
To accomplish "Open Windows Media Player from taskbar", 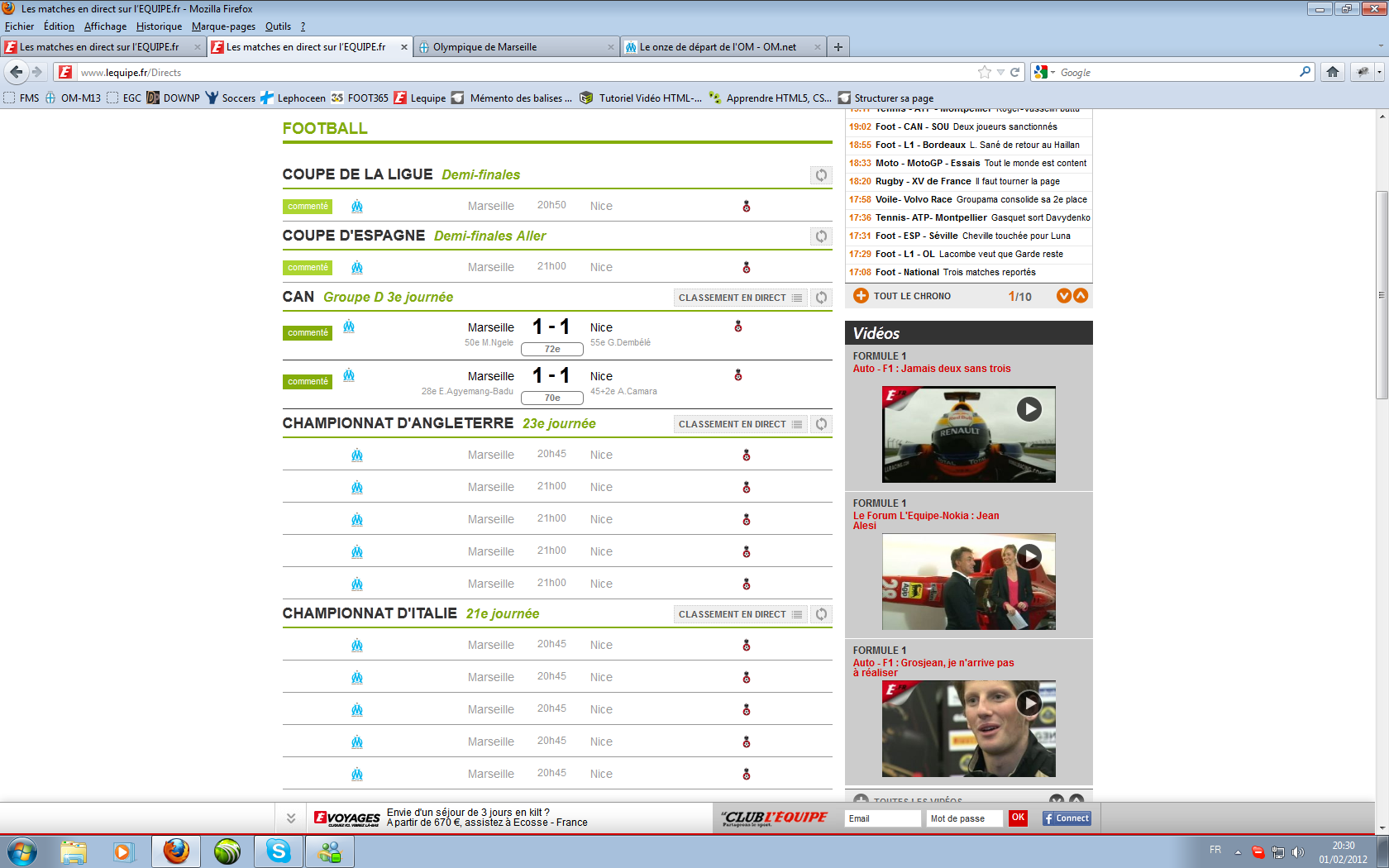I will (123, 851).
